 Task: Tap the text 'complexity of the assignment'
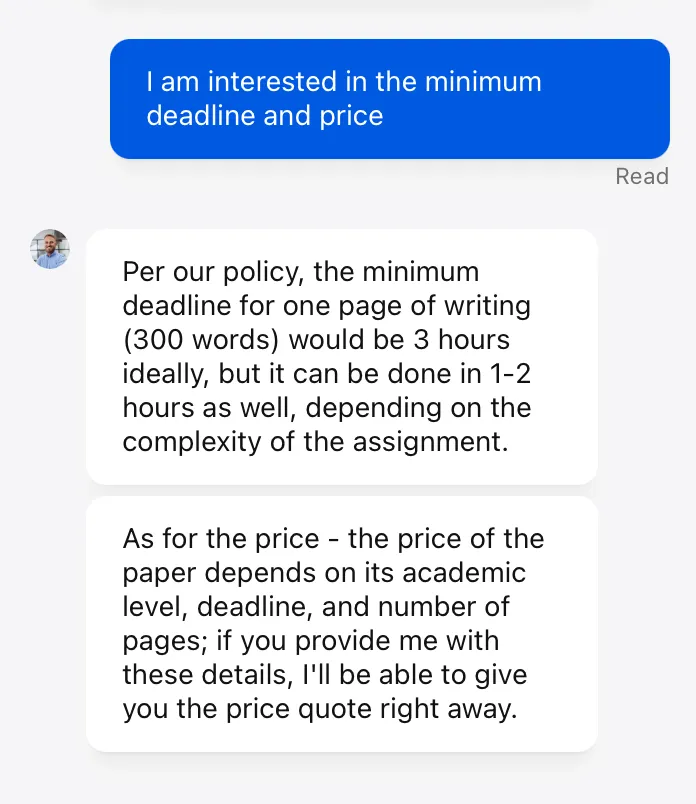pos(315,442)
